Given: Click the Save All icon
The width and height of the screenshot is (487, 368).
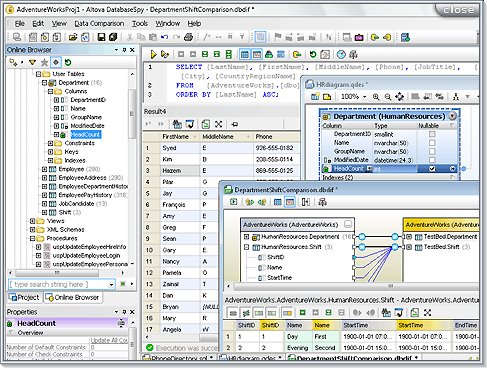Looking at the screenshot, I should (x=113, y=37).
